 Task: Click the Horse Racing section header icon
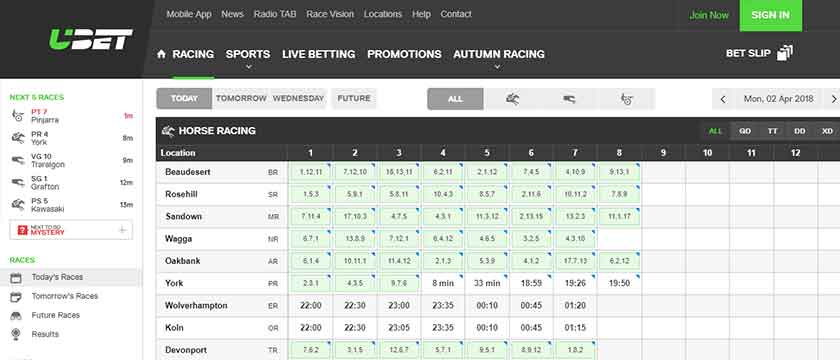(168, 131)
